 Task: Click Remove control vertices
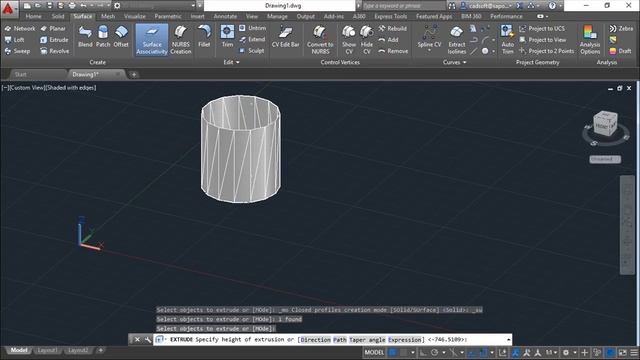(393, 51)
